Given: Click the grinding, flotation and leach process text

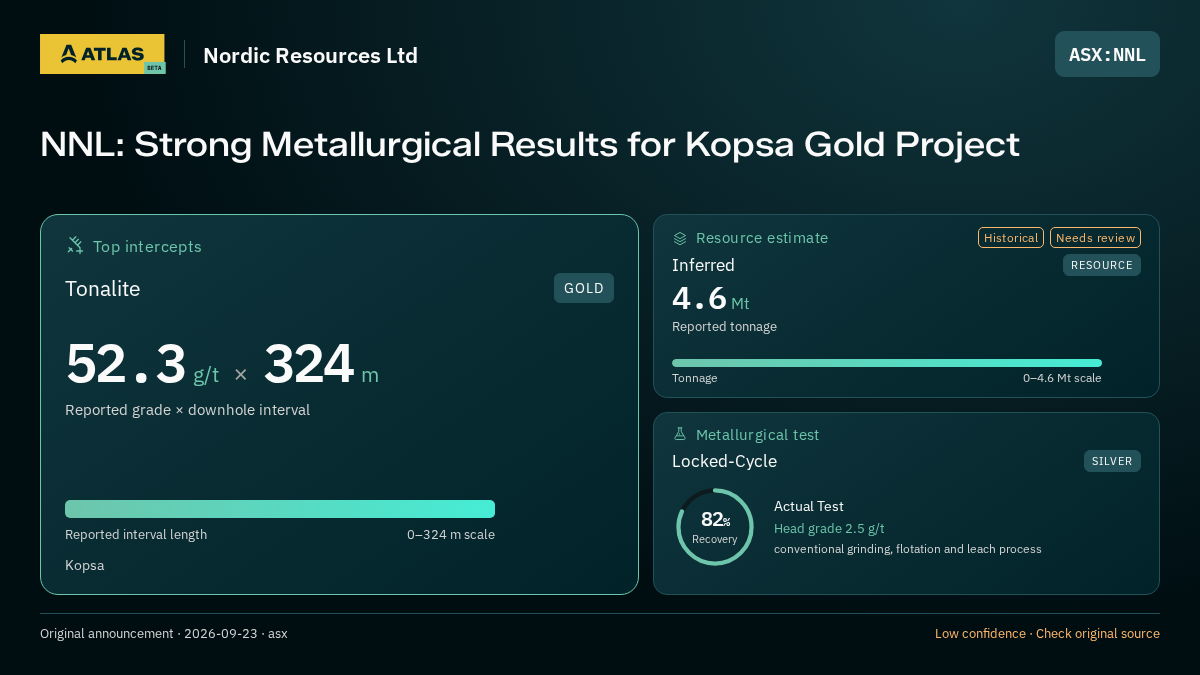Looking at the screenshot, I should pos(908,549).
